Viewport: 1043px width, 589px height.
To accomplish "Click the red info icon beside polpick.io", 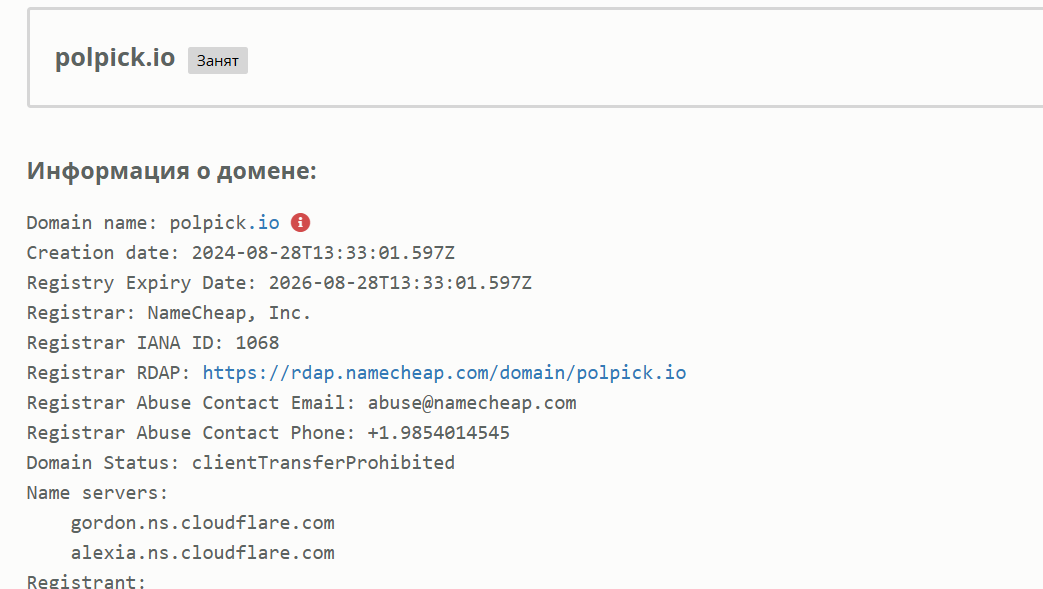I will (x=300, y=222).
